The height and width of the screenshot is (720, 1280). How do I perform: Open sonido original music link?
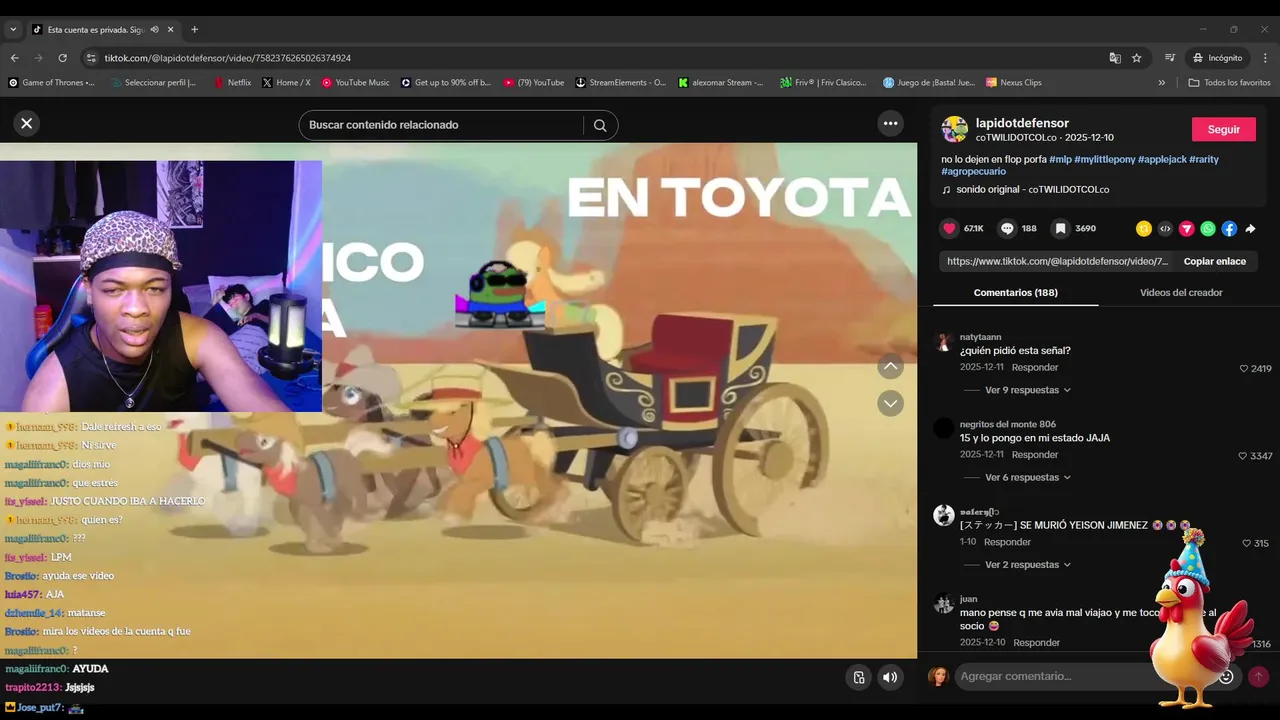pyautogui.click(x=1032, y=189)
